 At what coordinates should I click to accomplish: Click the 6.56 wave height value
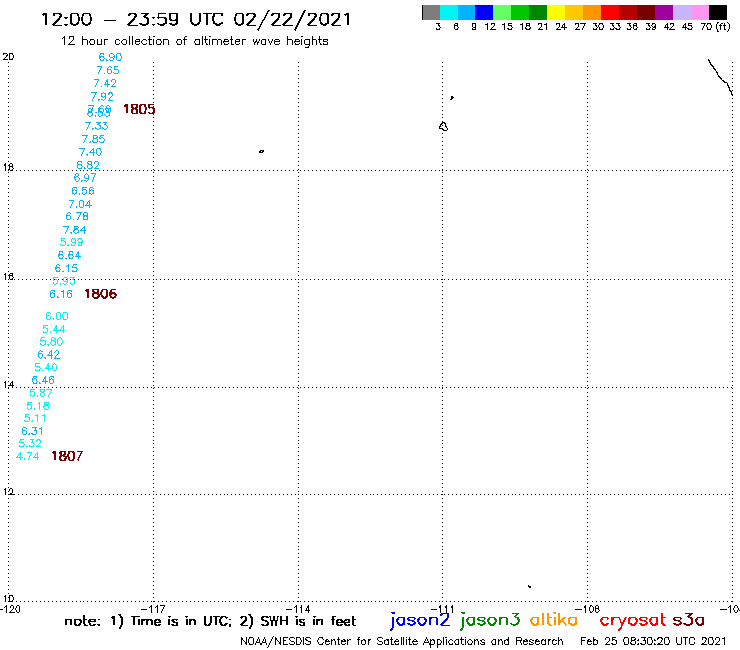click(x=83, y=191)
